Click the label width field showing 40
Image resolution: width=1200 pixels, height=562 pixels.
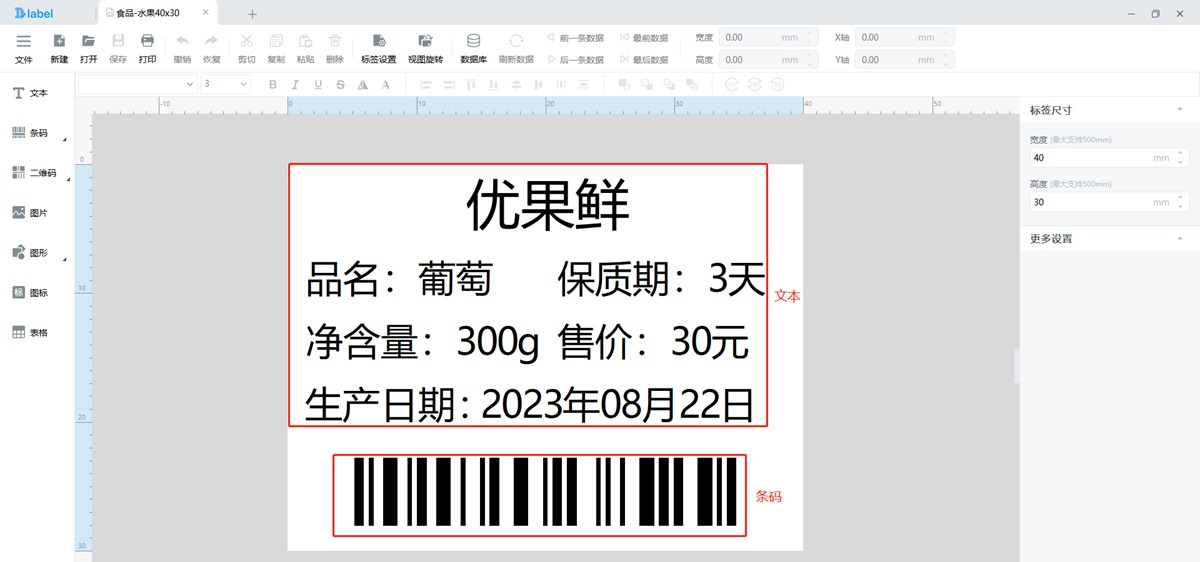coord(1090,158)
